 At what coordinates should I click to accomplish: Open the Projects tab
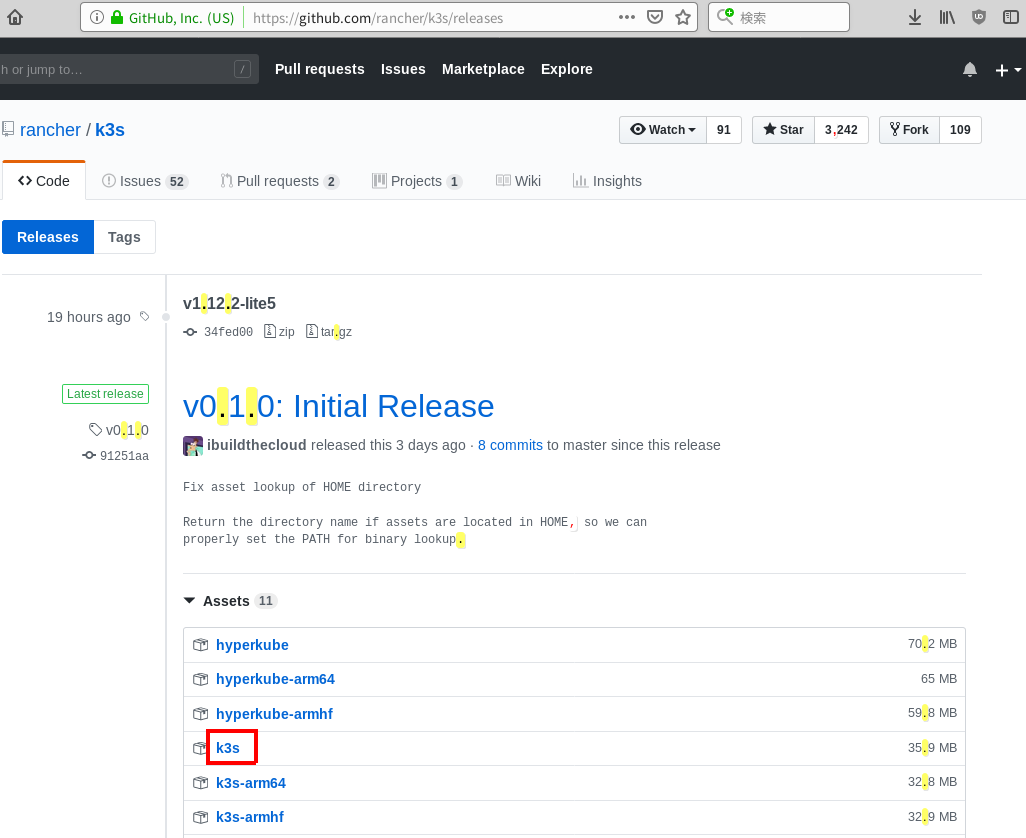pyautogui.click(x=417, y=181)
